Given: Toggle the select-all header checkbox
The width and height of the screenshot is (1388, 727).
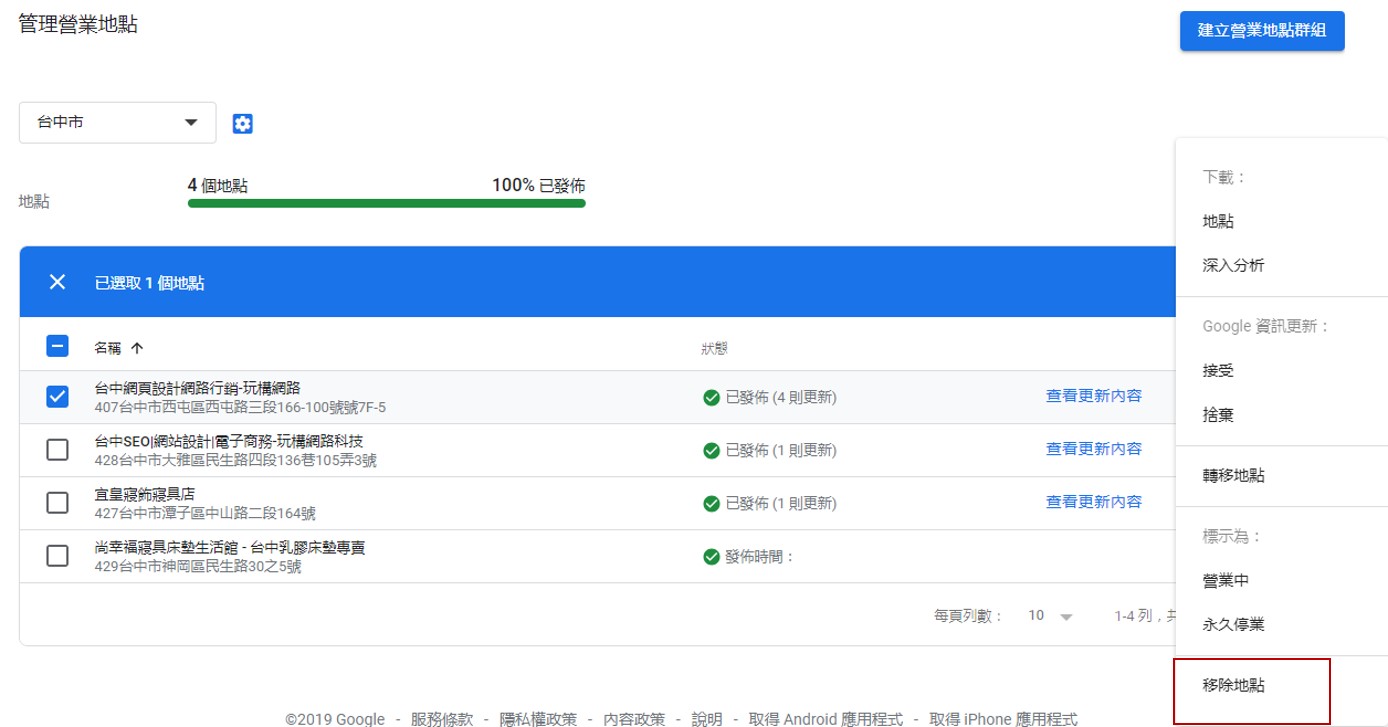Looking at the screenshot, I should pos(57,346).
